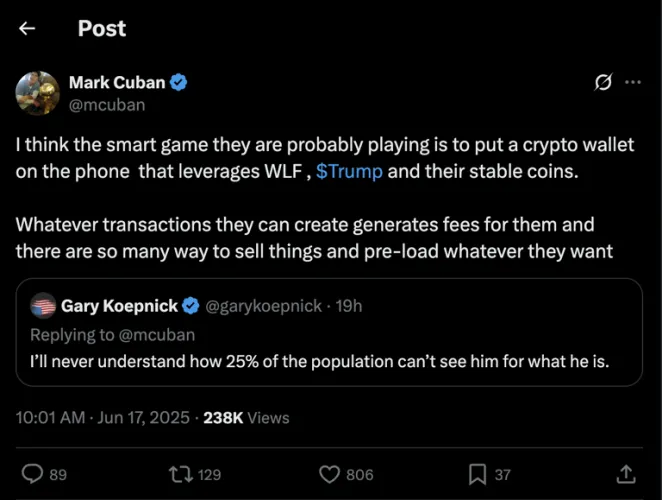Click the post timestamp 10:01 AM
This screenshot has width=662, height=500.
51,418
